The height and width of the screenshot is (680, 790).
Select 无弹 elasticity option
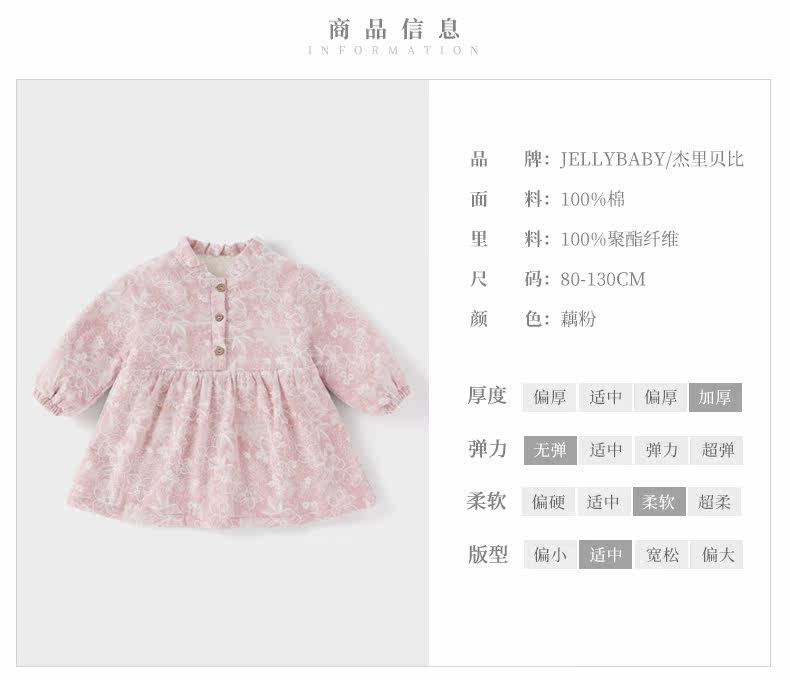[550, 450]
